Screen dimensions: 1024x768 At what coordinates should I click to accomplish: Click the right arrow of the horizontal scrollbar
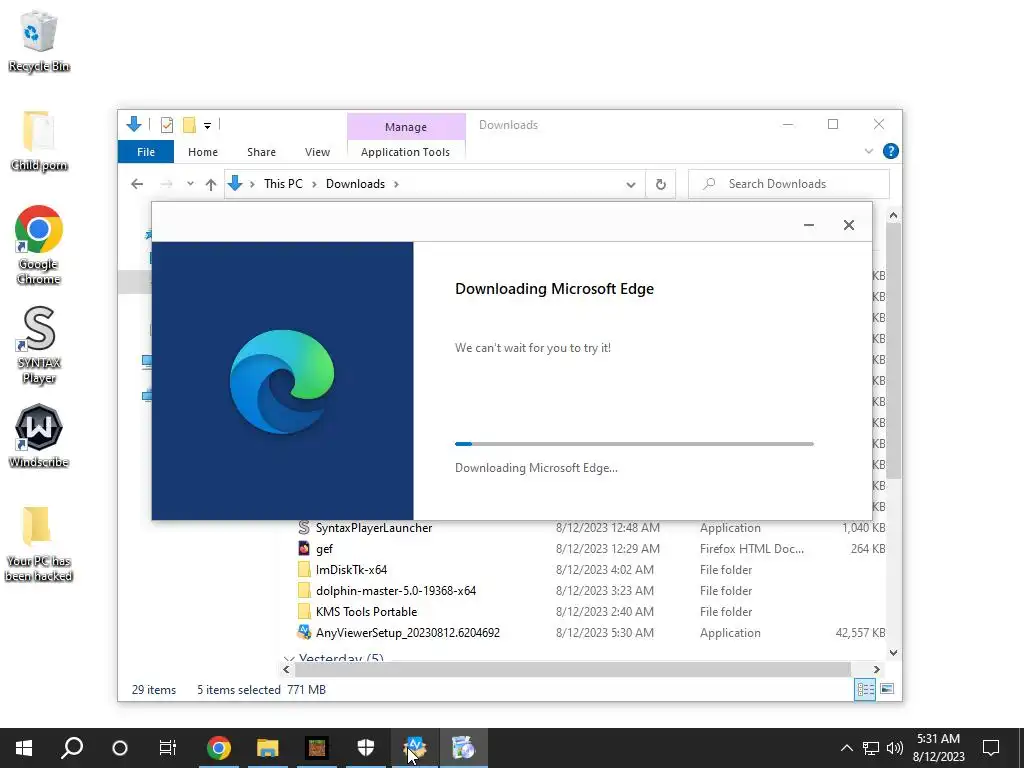[x=876, y=669]
